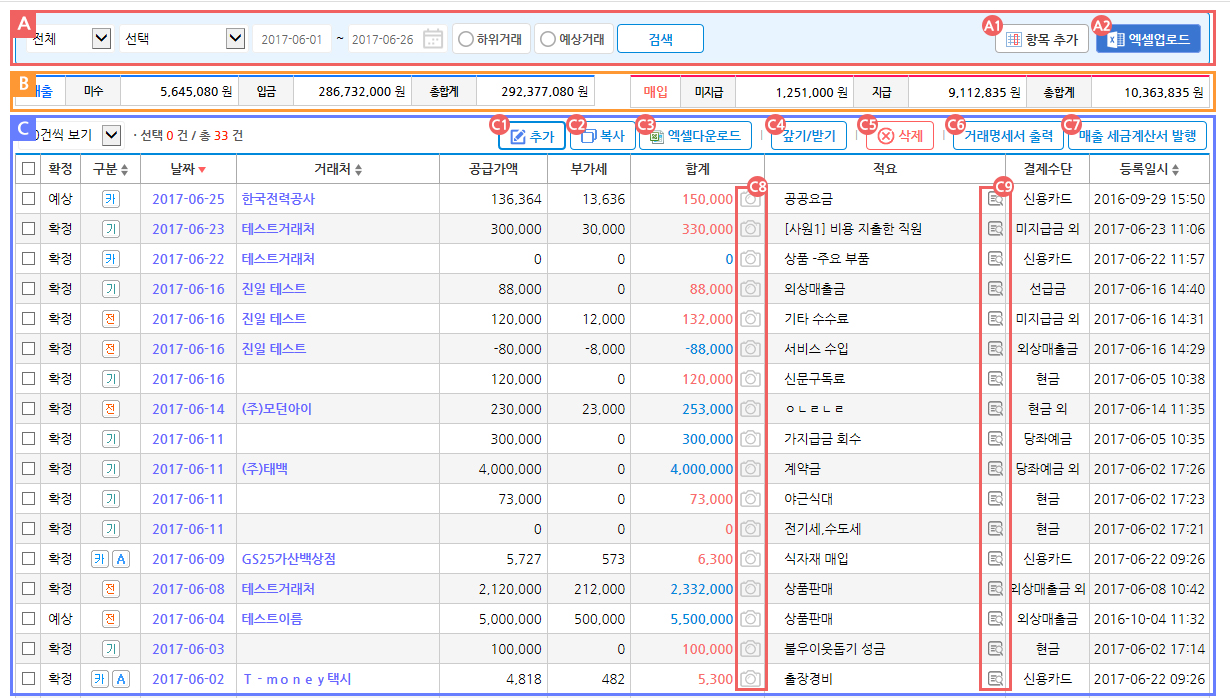Sort the table by 날짜 column header
1230x698 pixels.
pyautogui.click(x=189, y=169)
